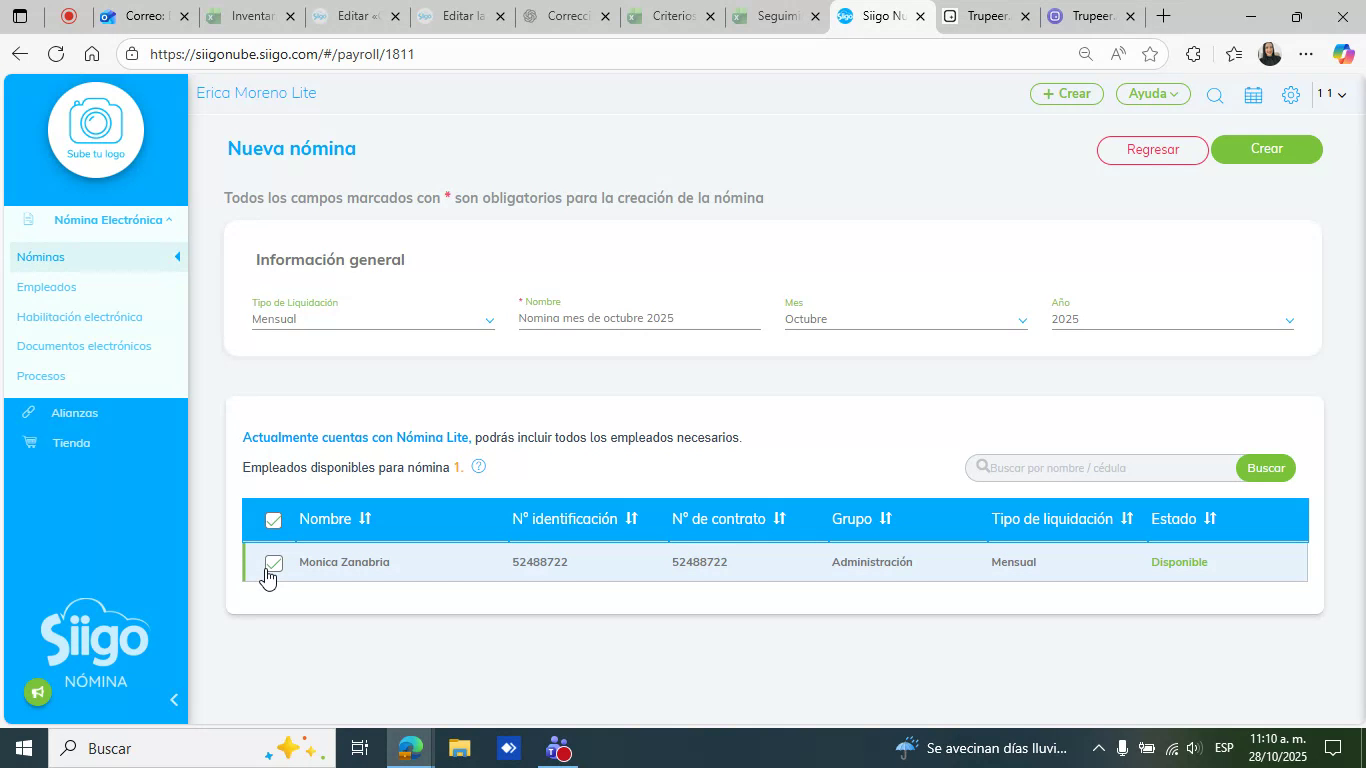Click the weather widget in taskbar
This screenshot has width=1366, height=768.
(x=982, y=748)
